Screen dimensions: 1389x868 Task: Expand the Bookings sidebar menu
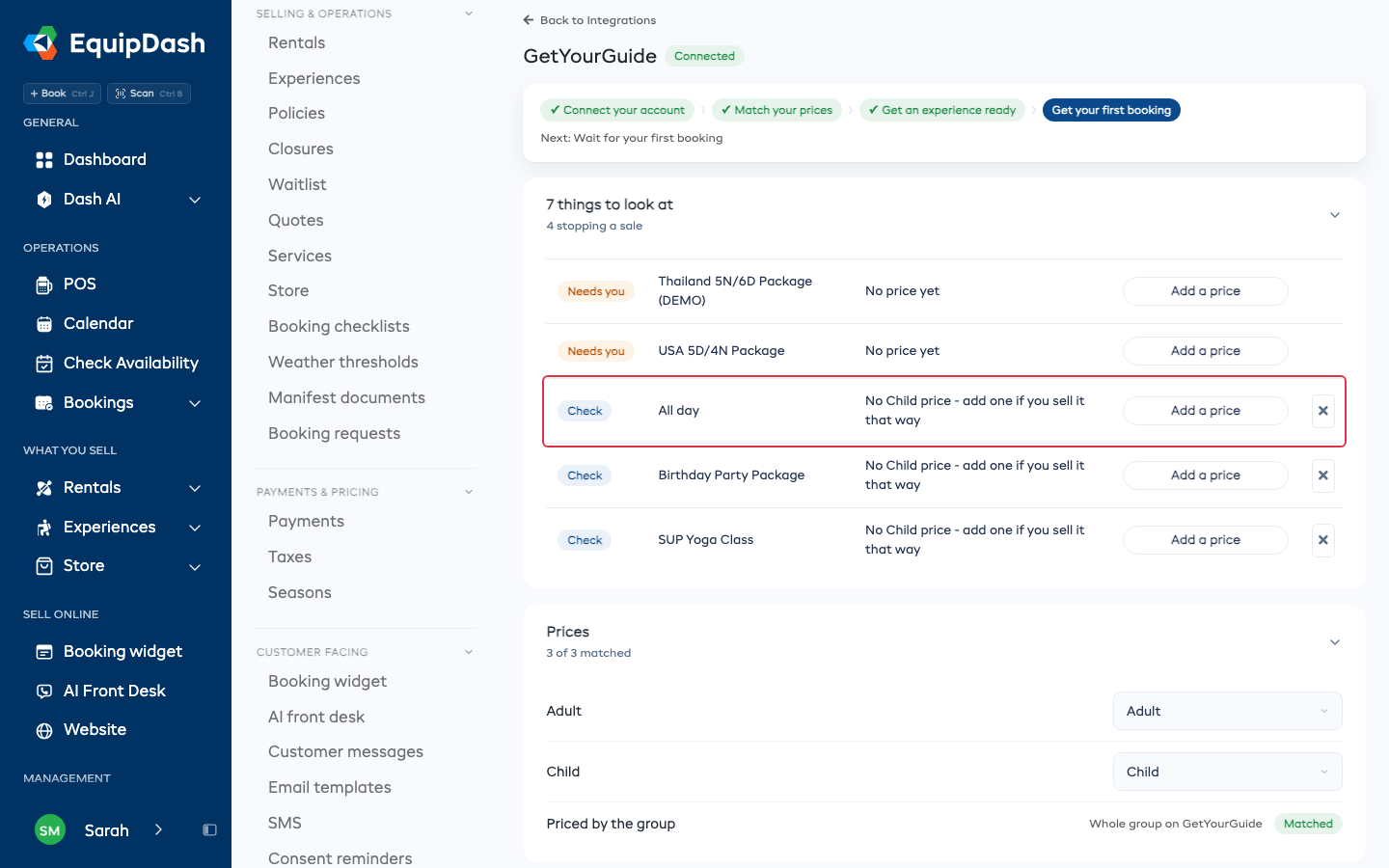tap(195, 403)
